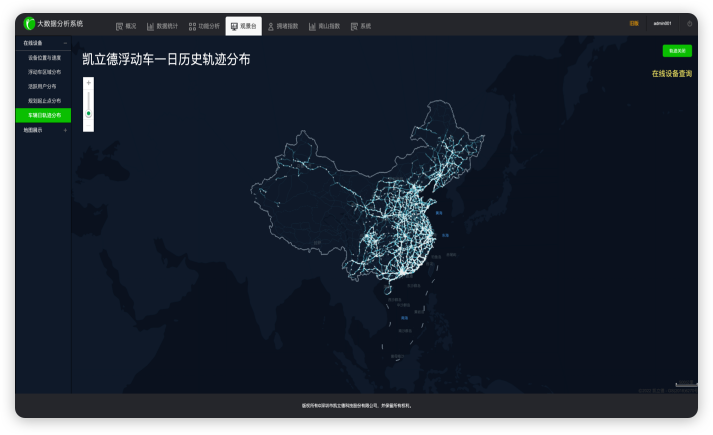
Task: Click the green 轨迹关闭 button
Action: pyautogui.click(x=676, y=50)
